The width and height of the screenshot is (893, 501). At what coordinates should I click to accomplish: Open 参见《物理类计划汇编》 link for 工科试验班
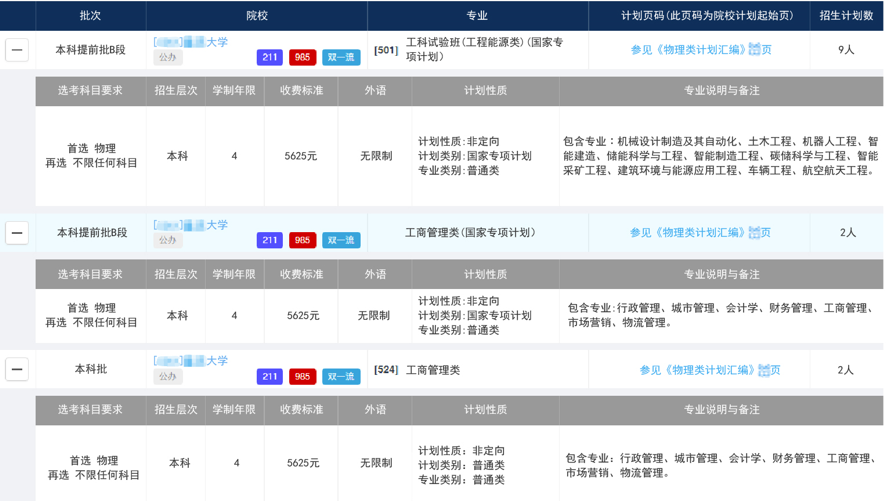point(701,50)
